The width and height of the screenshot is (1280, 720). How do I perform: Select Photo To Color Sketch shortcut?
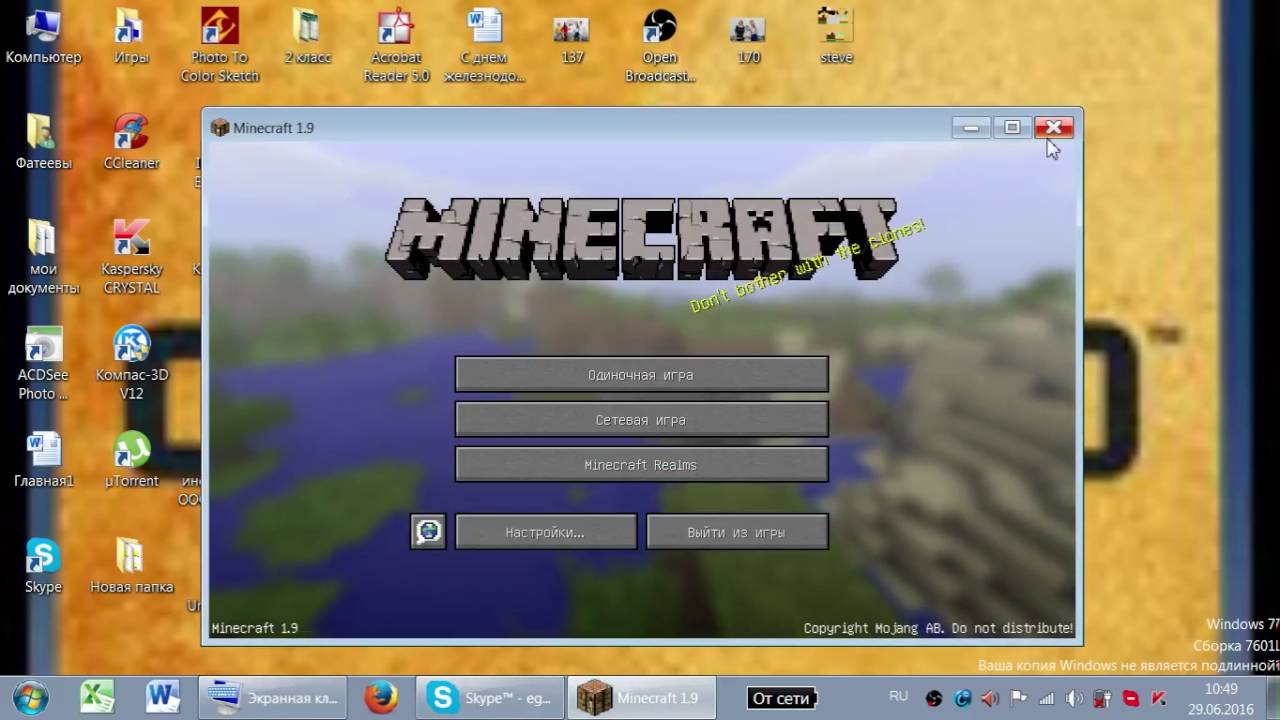pos(219,46)
